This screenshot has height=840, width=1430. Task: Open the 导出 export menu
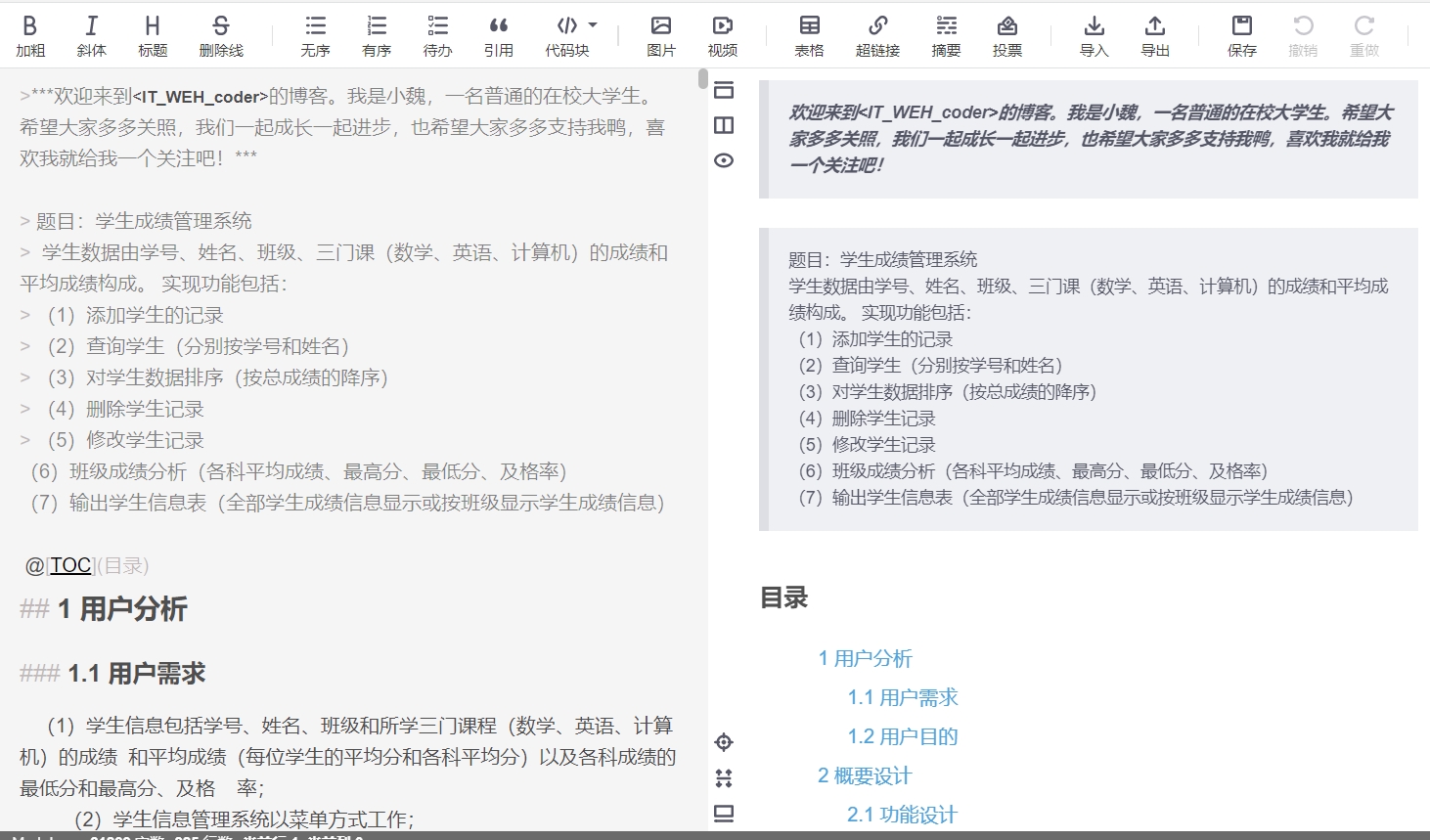[x=1155, y=36]
